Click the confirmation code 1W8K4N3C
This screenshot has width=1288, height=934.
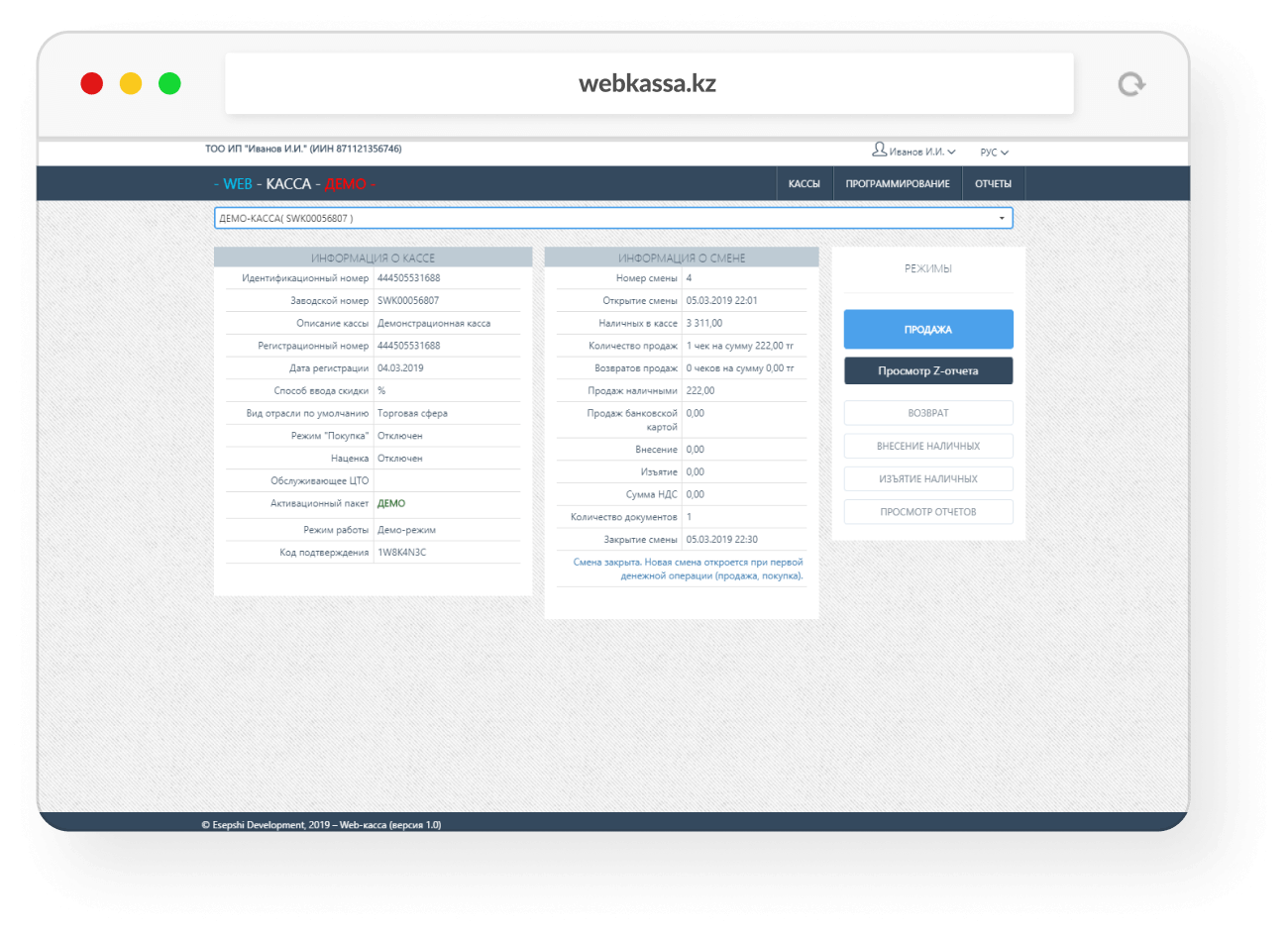tap(402, 553)
